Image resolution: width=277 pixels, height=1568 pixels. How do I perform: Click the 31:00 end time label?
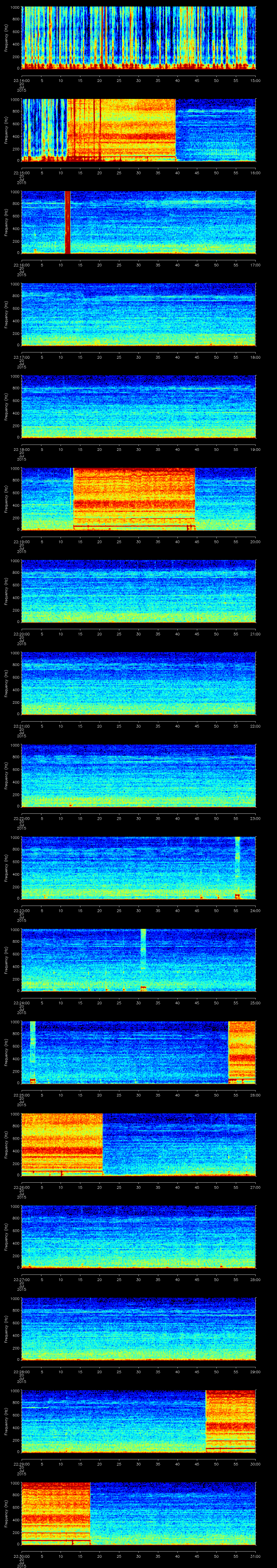tap(255, 1556)
